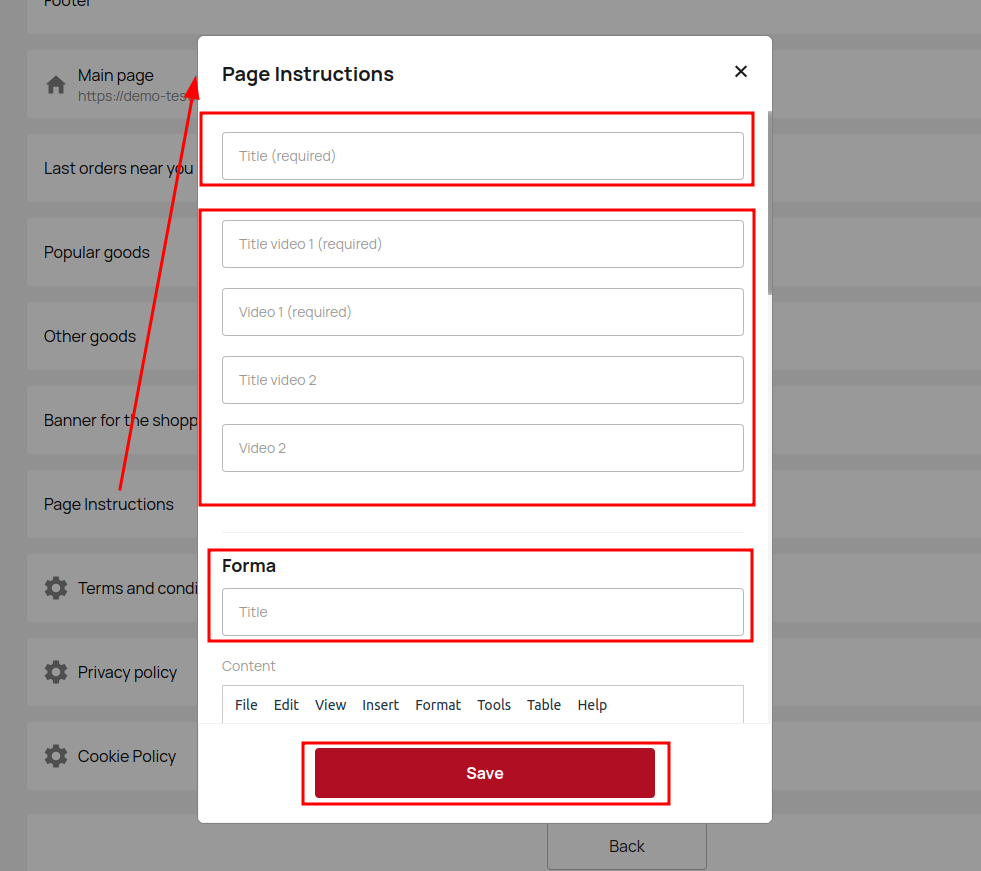This screenshot has width=981, height=871.
Task: Save the Page Instructions form
Action: pyautogui.click(x=485, y=773)
